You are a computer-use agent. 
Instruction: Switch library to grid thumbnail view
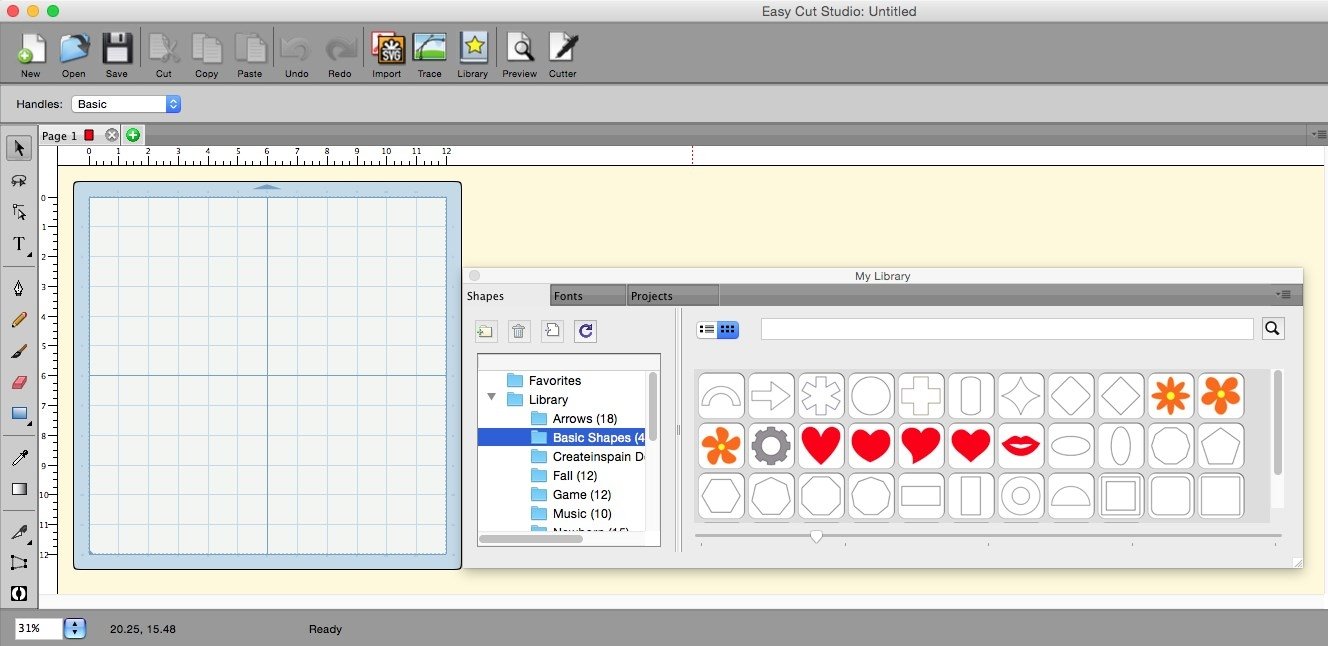pos(728,329)
